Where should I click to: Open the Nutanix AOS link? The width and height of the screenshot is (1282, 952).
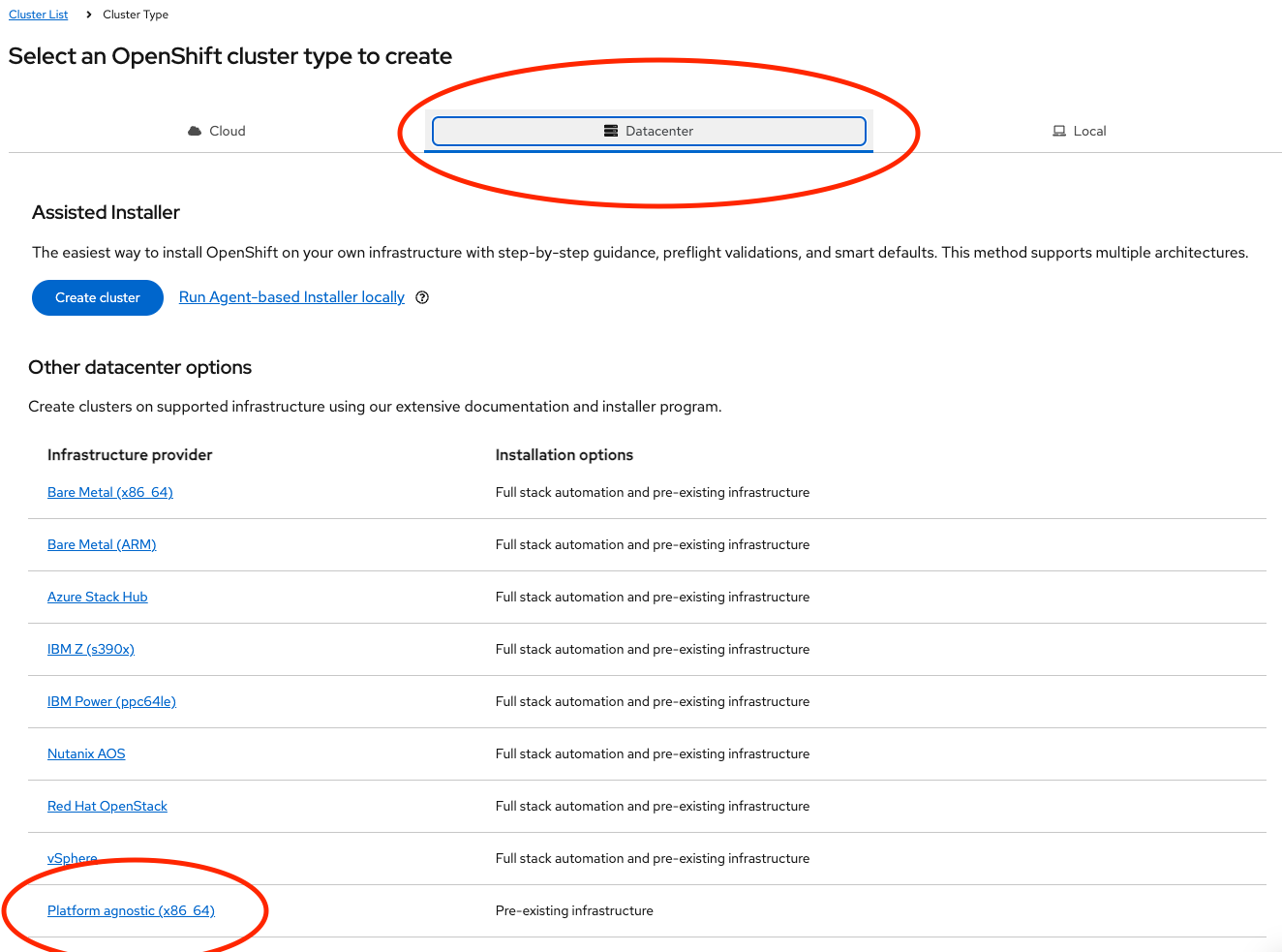pos(86,753)
